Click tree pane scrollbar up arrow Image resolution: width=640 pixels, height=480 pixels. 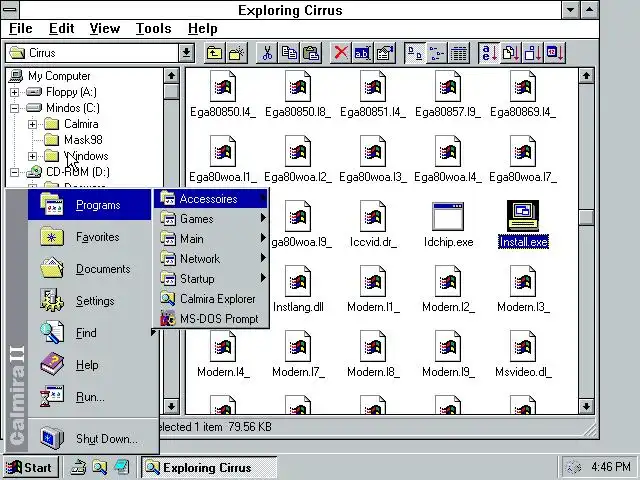click(171, 76)
